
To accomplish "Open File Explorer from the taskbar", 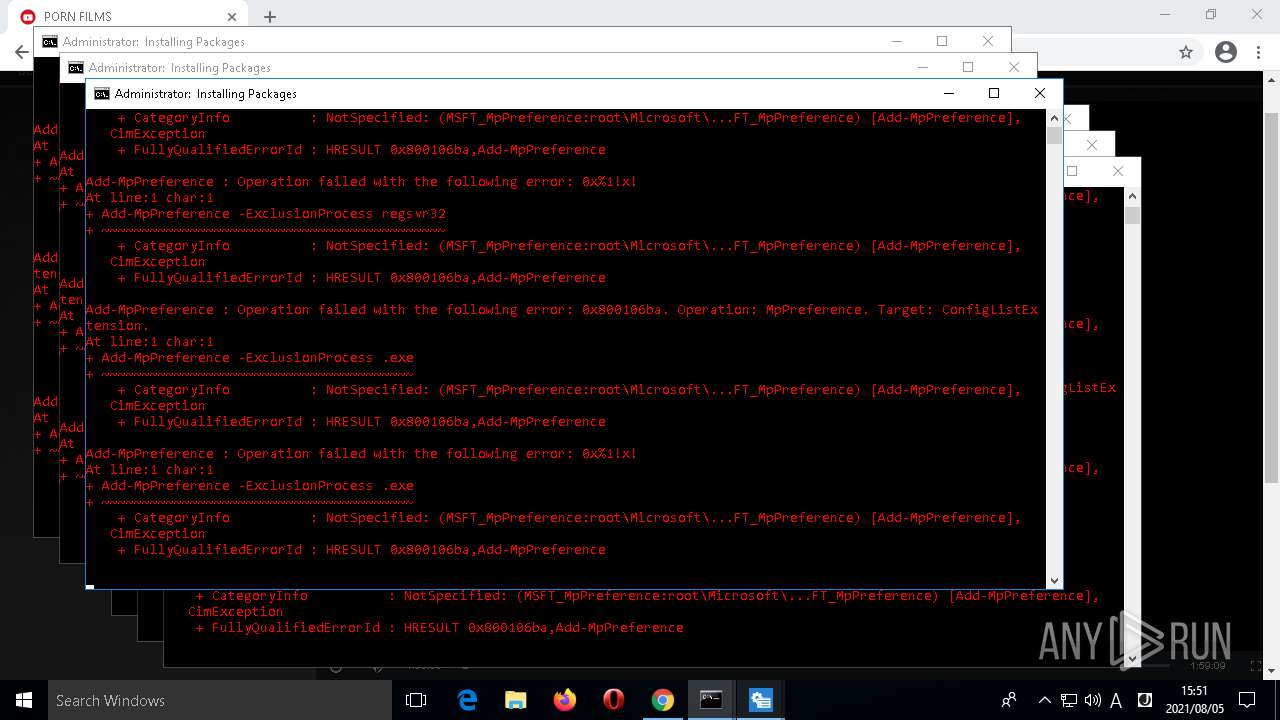I will coord(516,700).
